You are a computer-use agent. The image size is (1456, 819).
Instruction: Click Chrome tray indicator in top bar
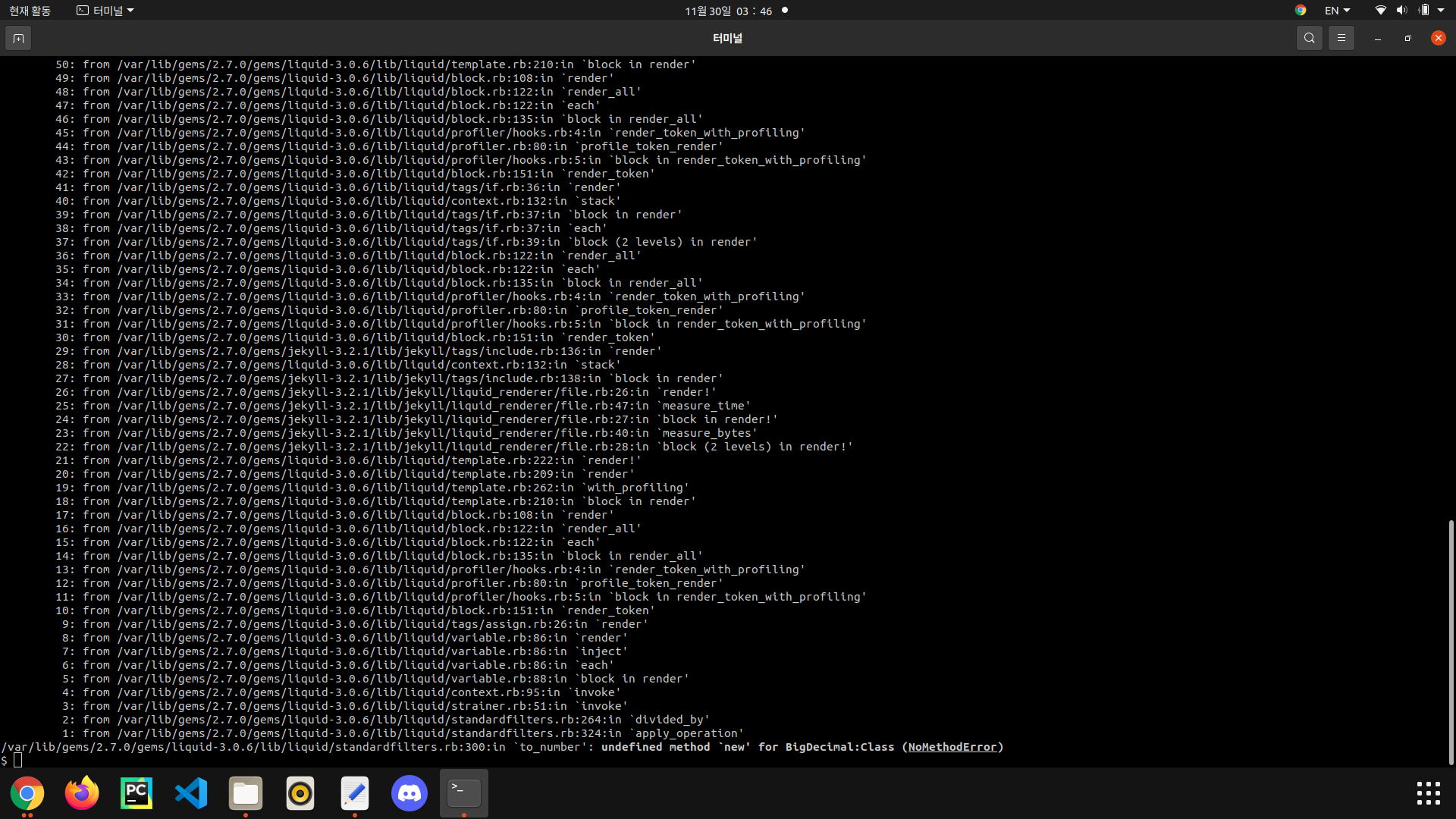[1301, 11]
